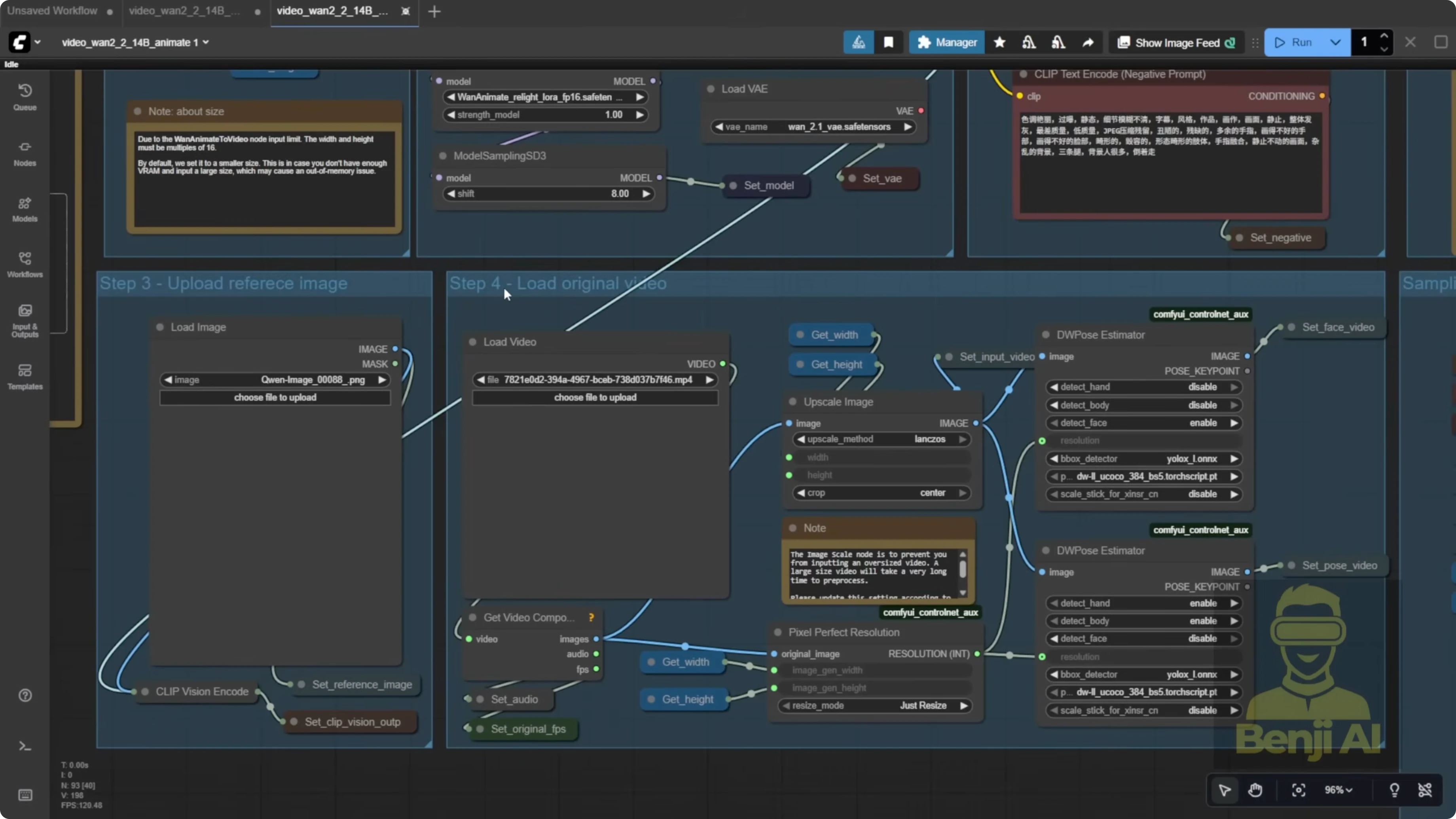
Task: Increase the batch count with the stepper arrow
Action: coord(1385,36)
